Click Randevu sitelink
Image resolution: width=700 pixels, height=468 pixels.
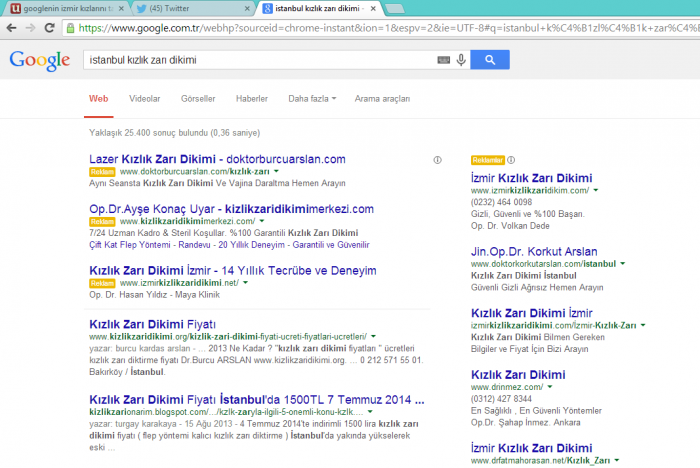pyautogui.click(x=194, y=245)
